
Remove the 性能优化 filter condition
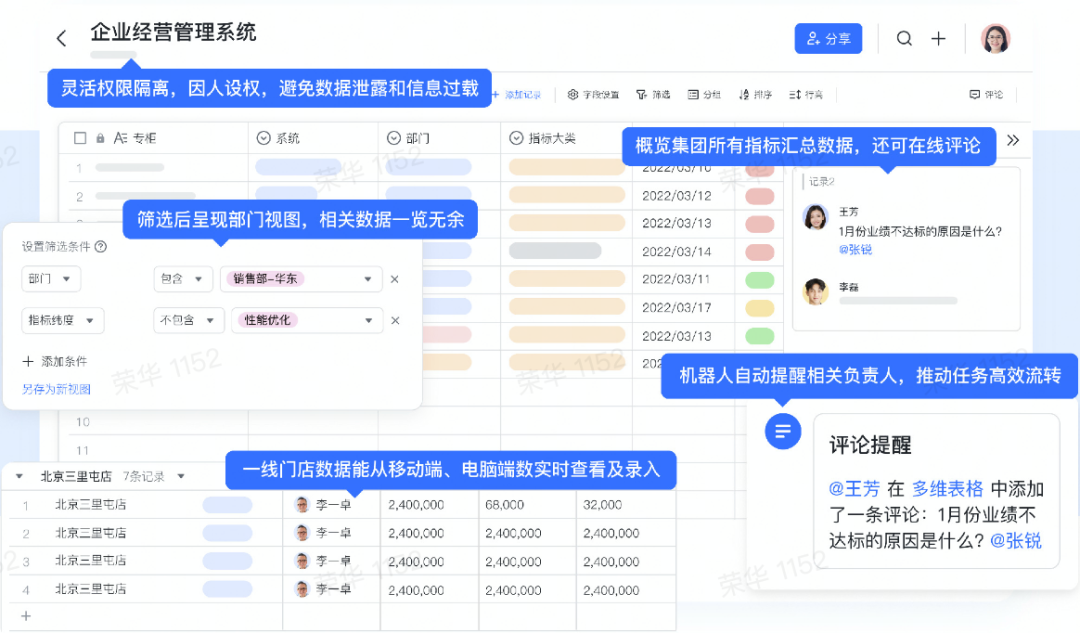[395, 321]
